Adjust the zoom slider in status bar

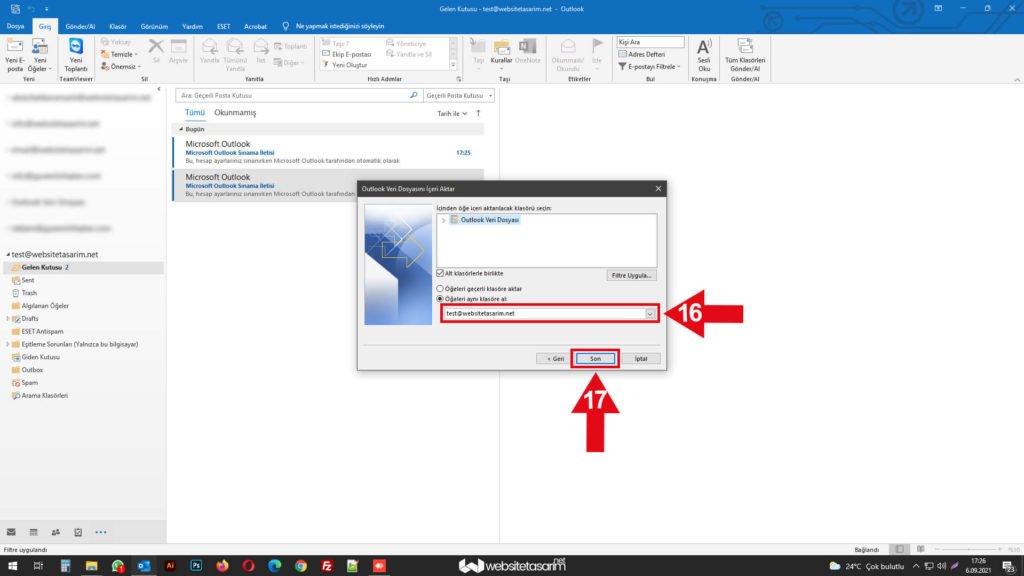pyautogui.click(x=970, y=549)
